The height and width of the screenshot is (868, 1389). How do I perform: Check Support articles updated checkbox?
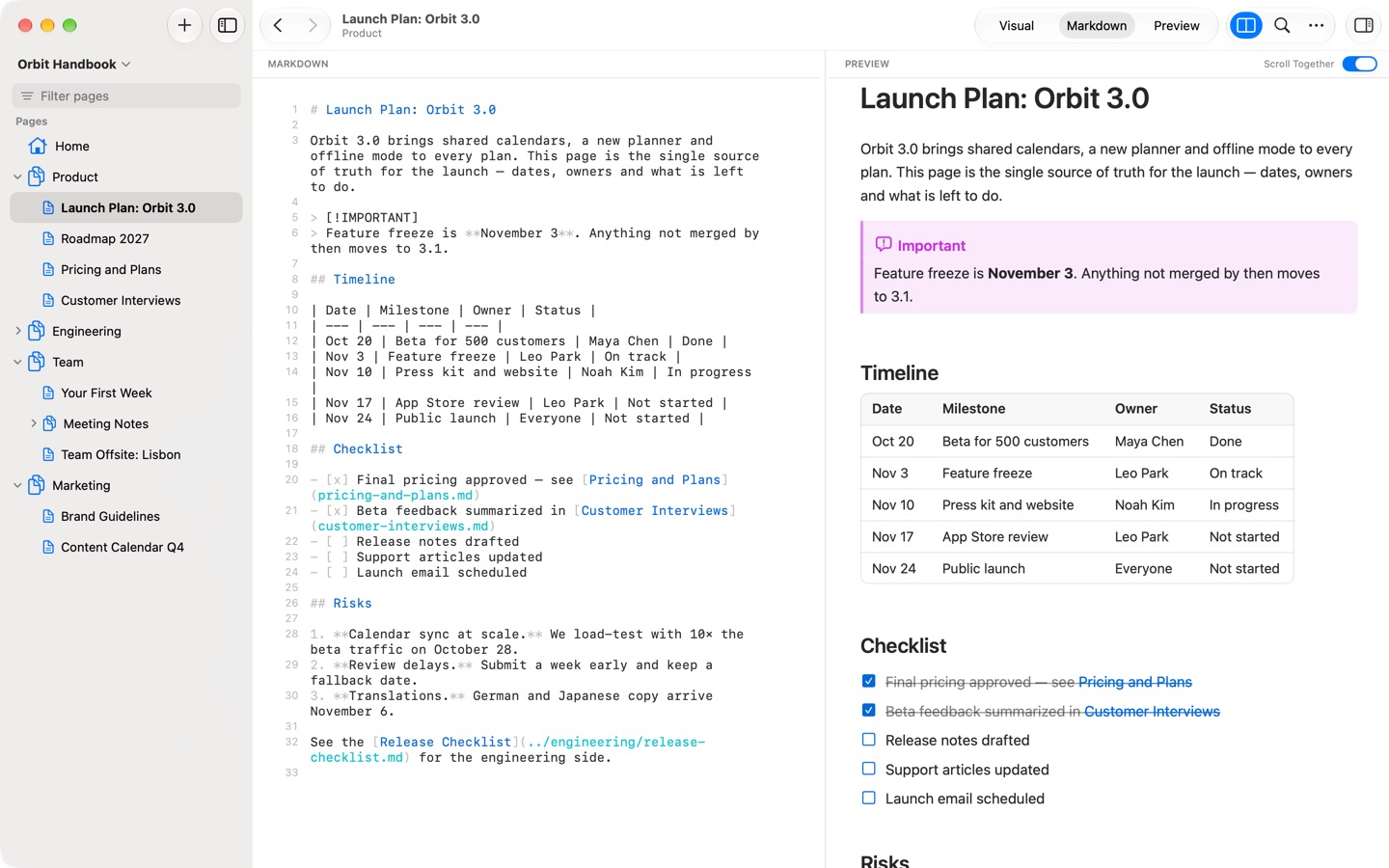point(868,769)
